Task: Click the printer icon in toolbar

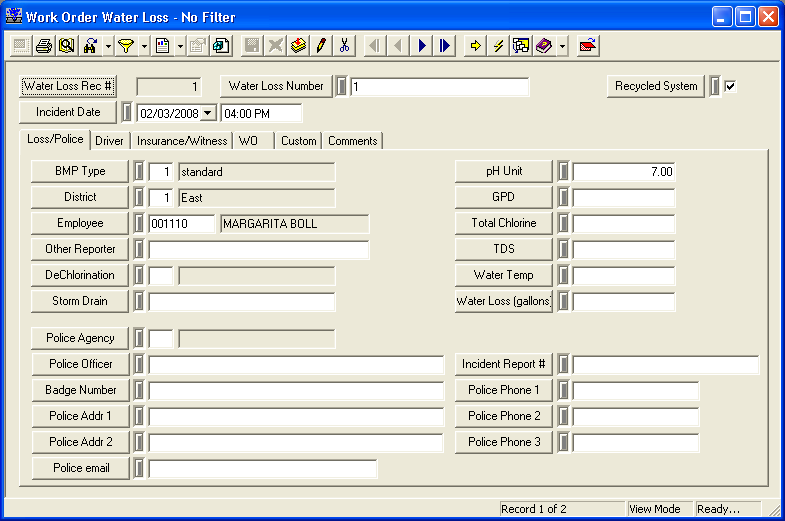Action: tap(44, 46)
